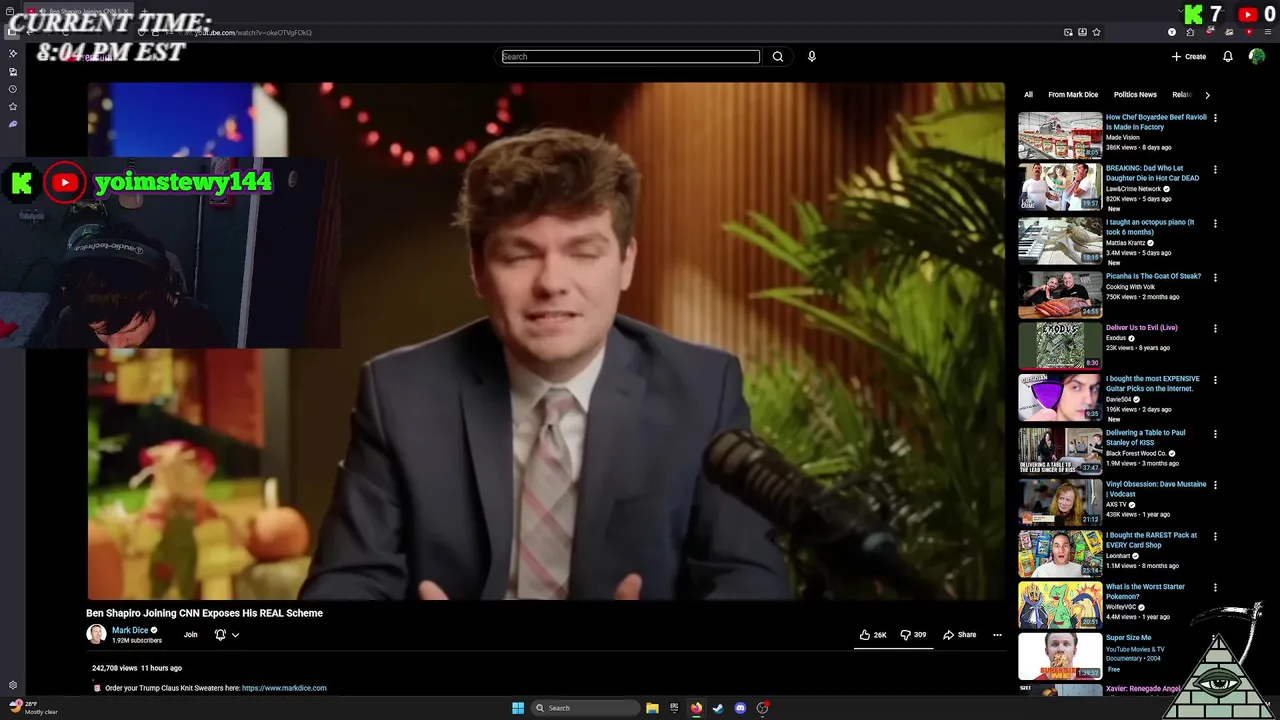
Task: Select the From Mark Dice chip
Action: 1073,95
